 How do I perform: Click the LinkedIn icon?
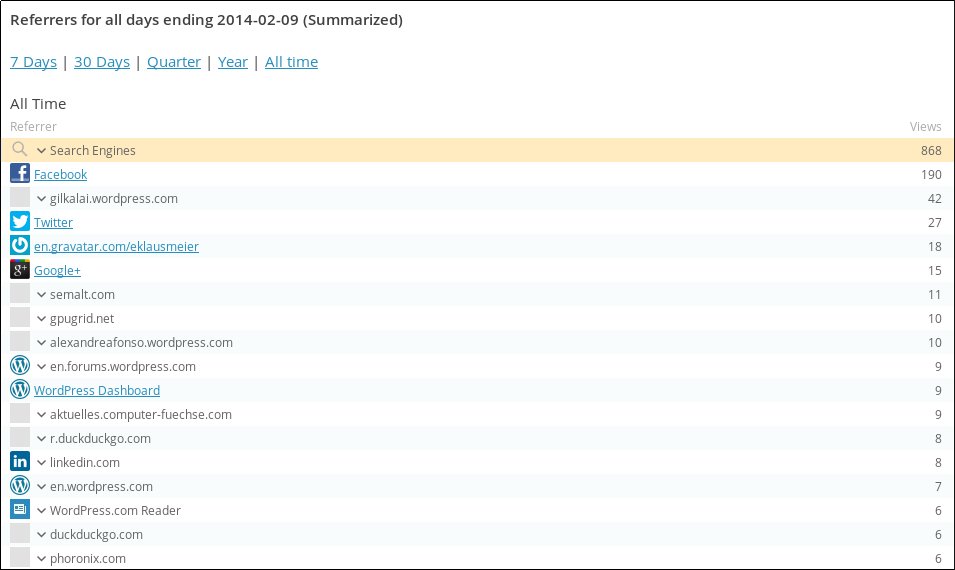coord(20,462)
